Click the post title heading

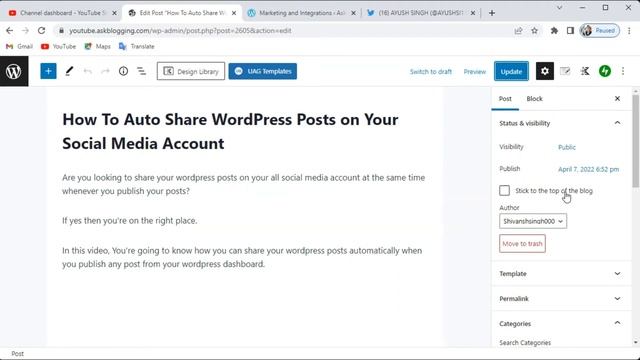point(230,131)
